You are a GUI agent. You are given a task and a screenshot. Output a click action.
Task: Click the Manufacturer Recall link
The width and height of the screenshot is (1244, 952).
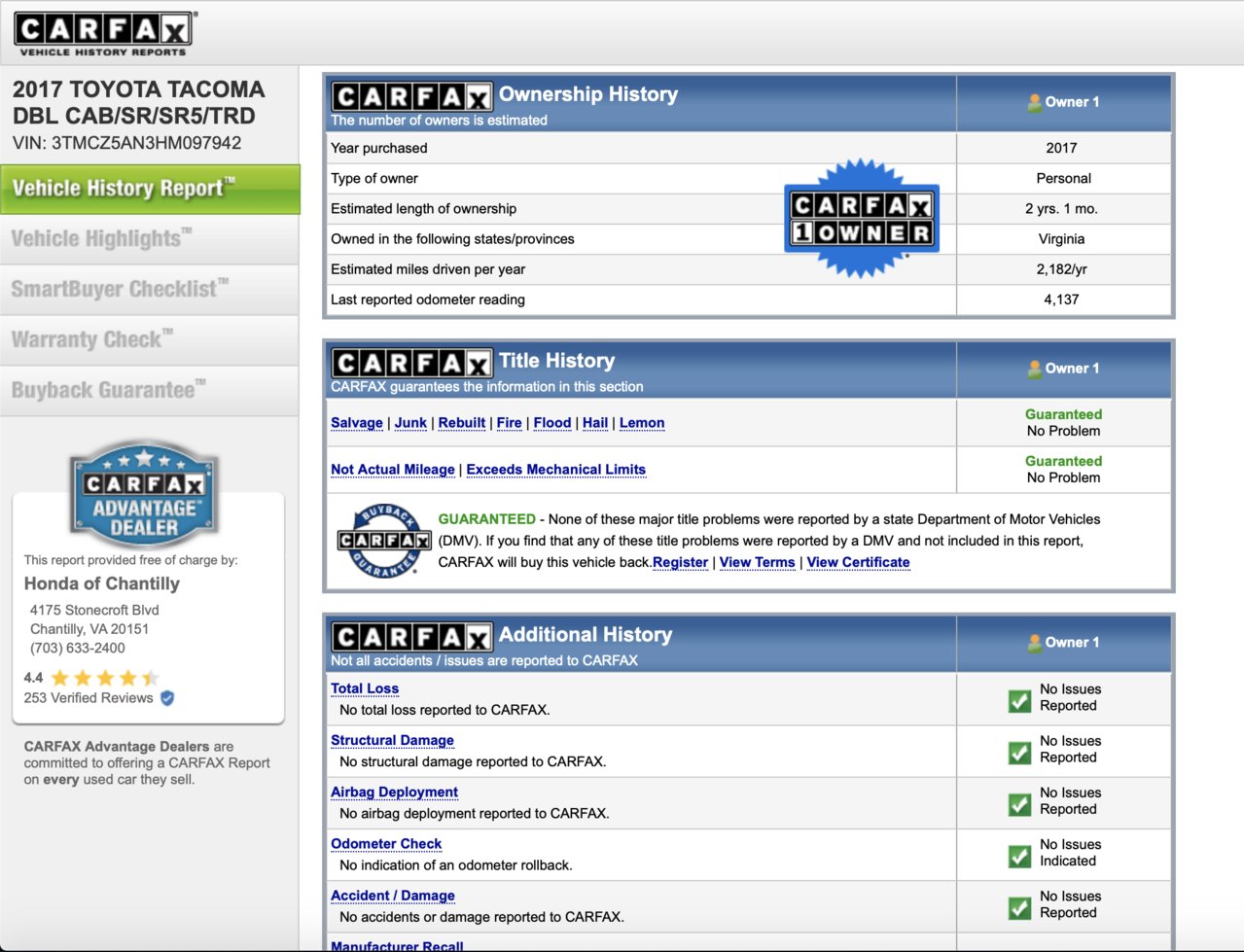point(397,945)
